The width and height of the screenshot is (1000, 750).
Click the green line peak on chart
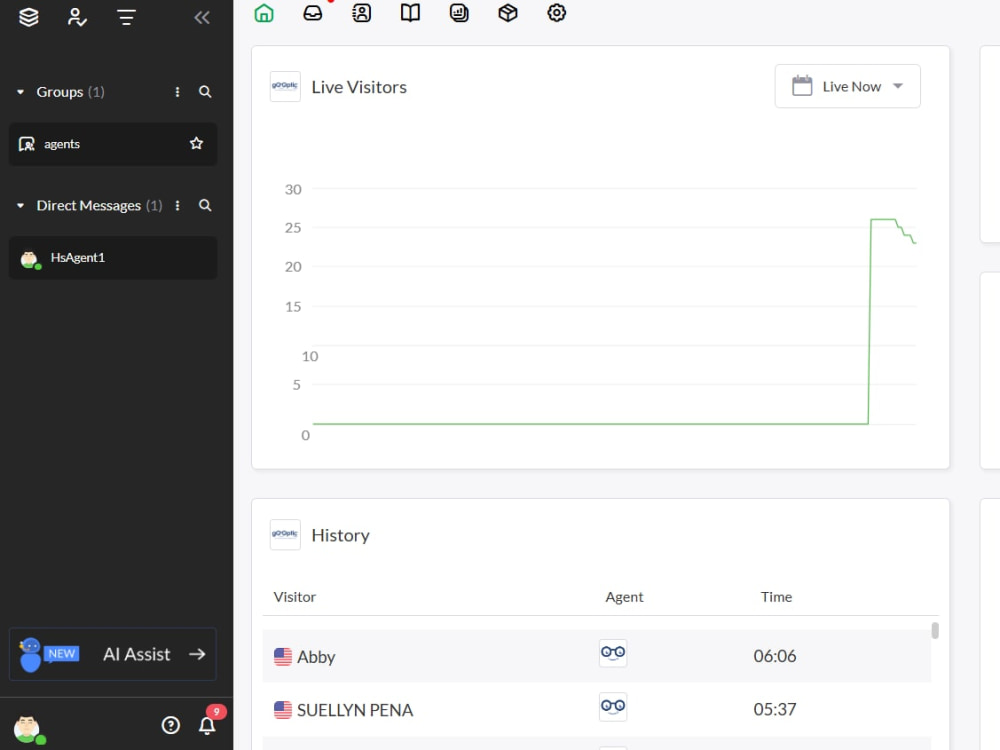point(883,219)
